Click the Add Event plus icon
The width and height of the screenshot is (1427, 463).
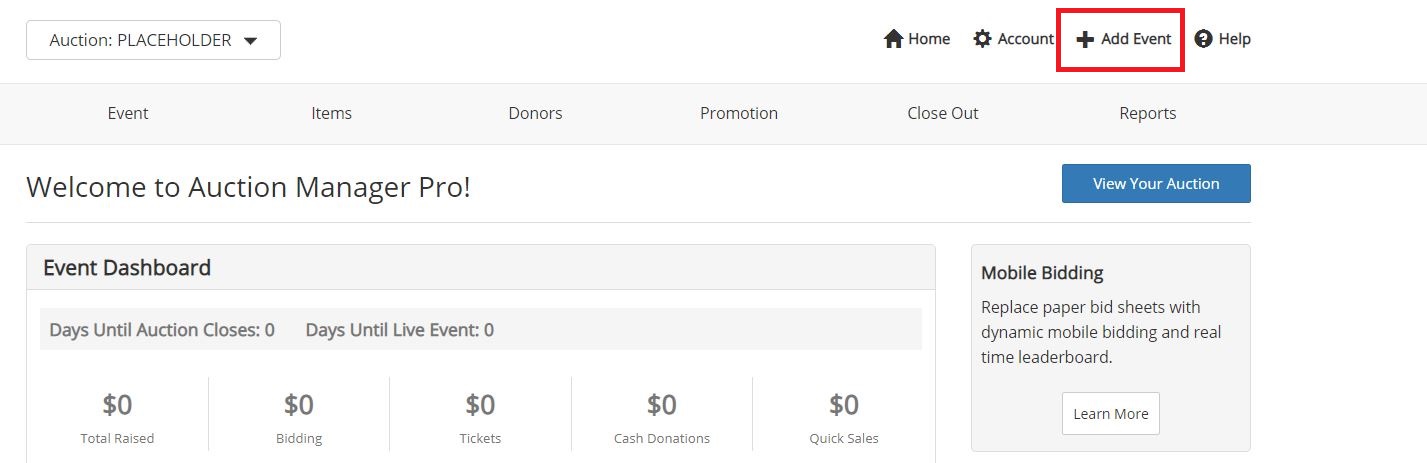point(1085,39)
